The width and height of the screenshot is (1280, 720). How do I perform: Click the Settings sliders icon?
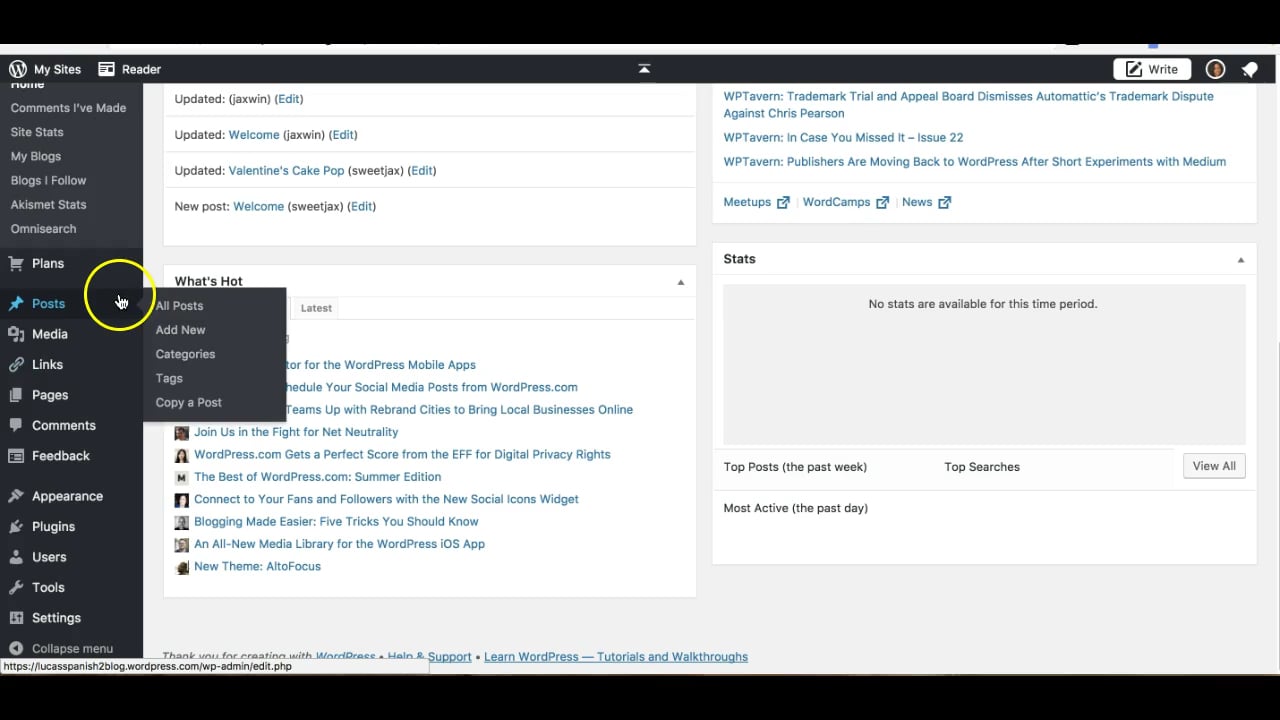click(16, 618)
